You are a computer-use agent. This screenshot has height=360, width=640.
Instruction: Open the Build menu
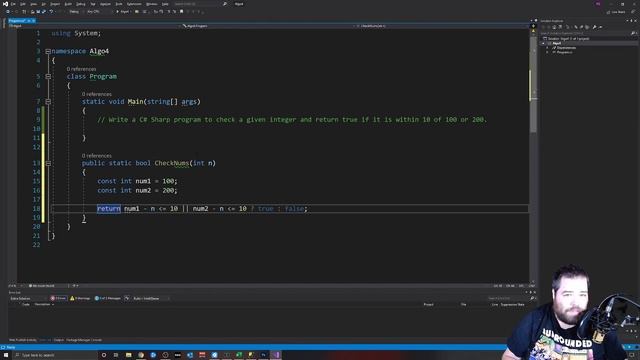[x=68, y=4]
